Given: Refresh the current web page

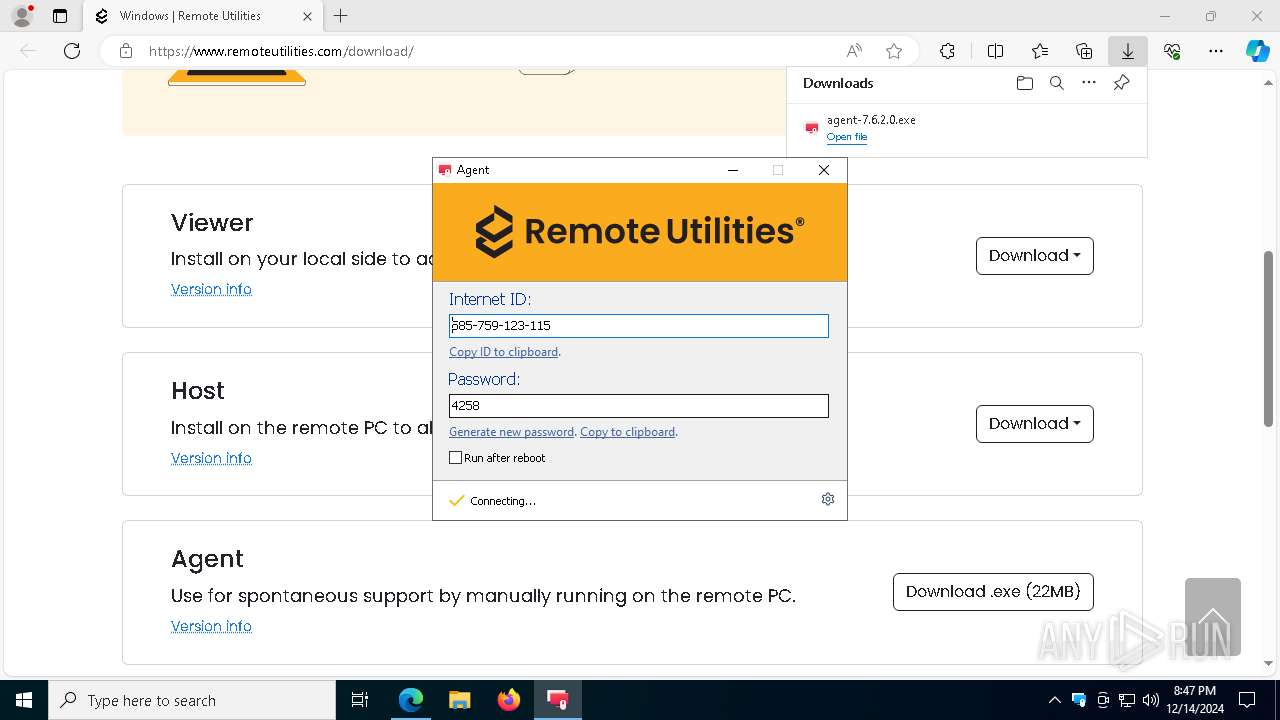Looking at the screenshot, I should pos(72,51).
